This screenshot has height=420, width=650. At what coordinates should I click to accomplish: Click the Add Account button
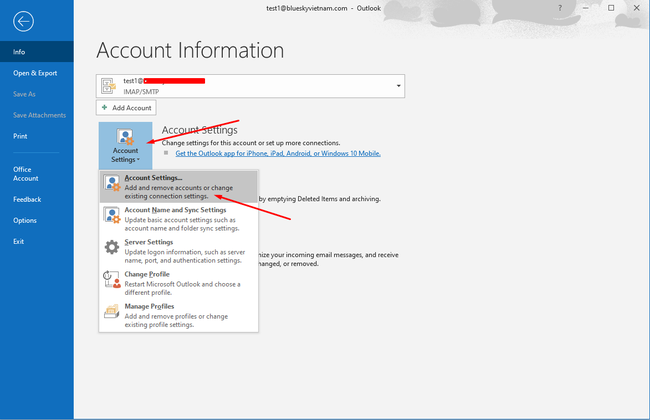(126, 108)
